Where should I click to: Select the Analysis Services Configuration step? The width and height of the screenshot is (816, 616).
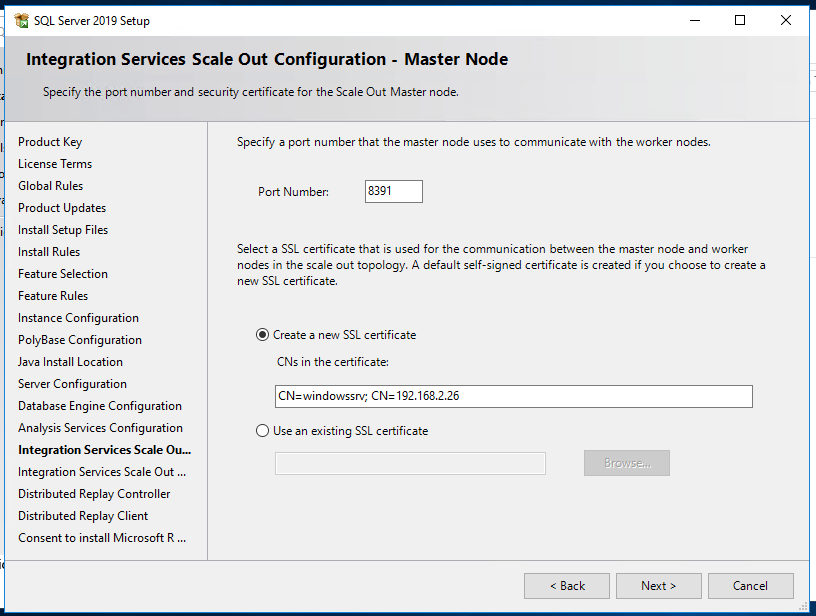point(100,428)
